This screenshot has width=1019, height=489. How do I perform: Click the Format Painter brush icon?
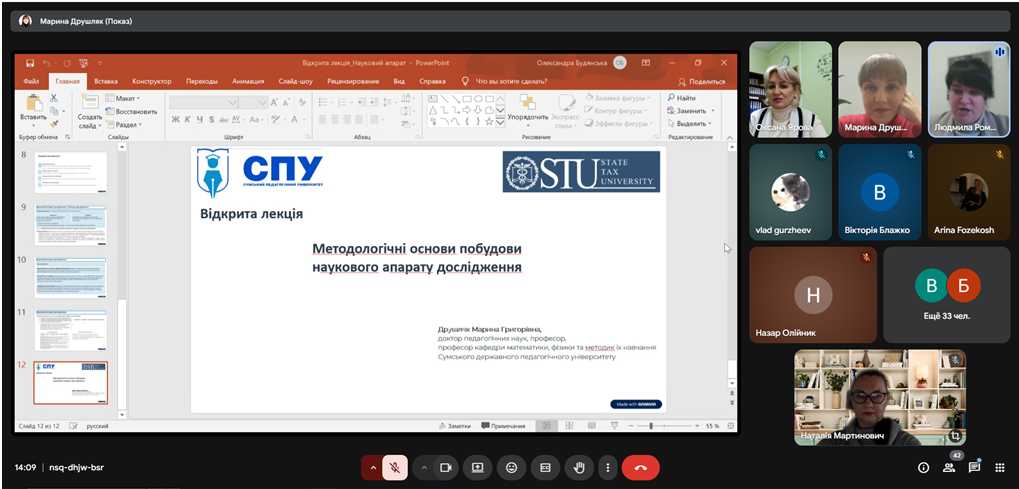(x=54, y=123)
